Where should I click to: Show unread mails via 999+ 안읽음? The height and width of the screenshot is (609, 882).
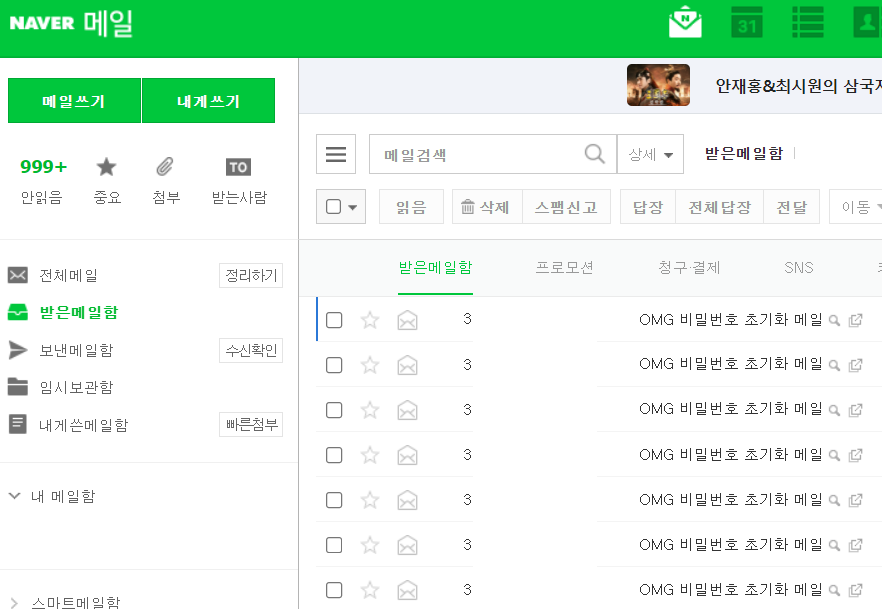(x=43, y=181)
